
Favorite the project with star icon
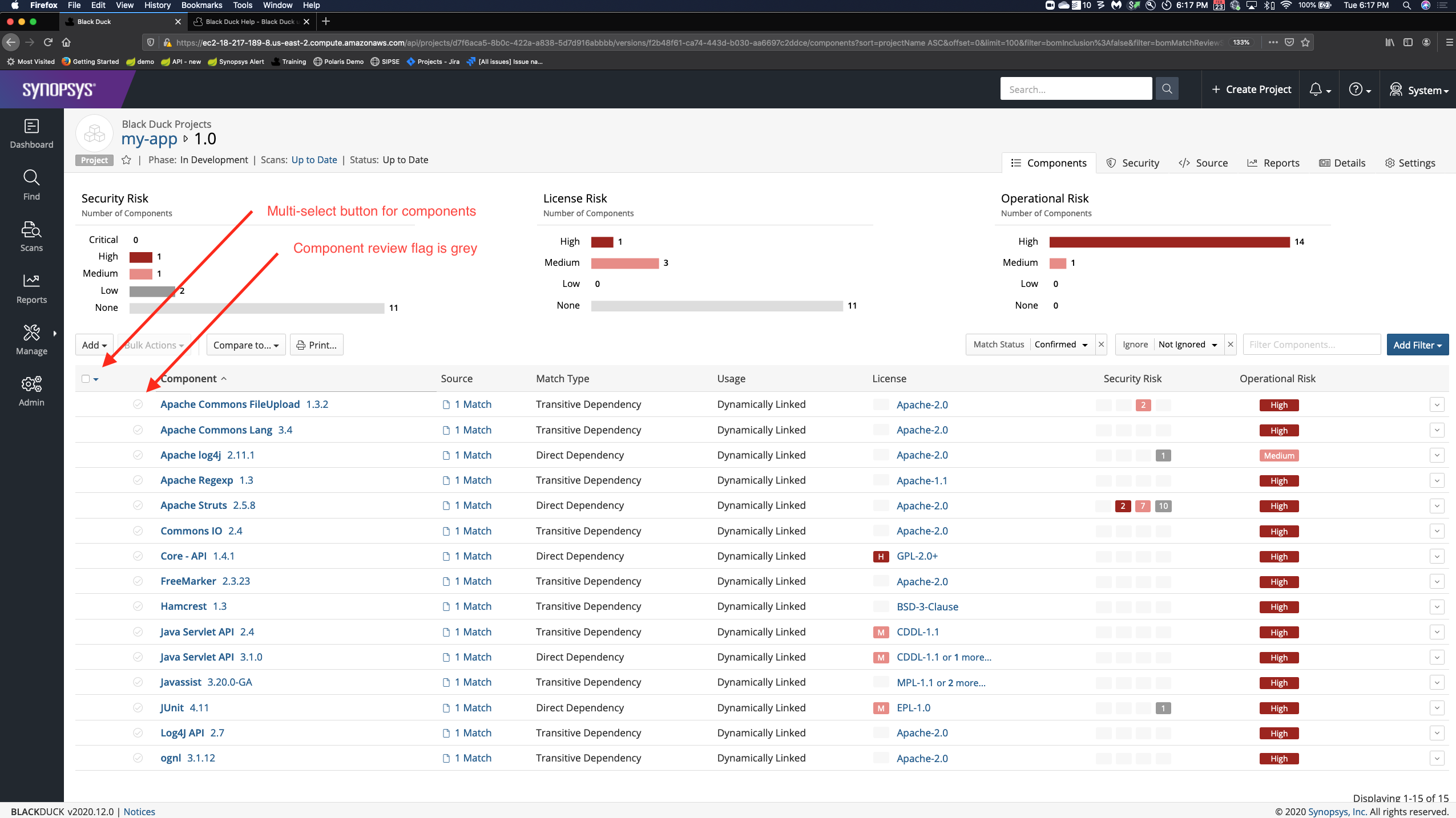tap(126, 160)
